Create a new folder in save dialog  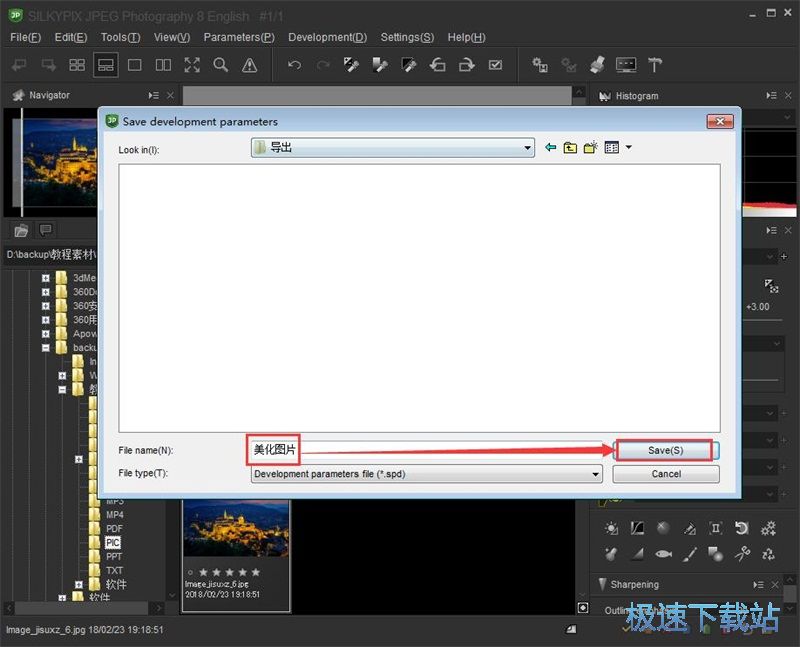pos(591,147)
